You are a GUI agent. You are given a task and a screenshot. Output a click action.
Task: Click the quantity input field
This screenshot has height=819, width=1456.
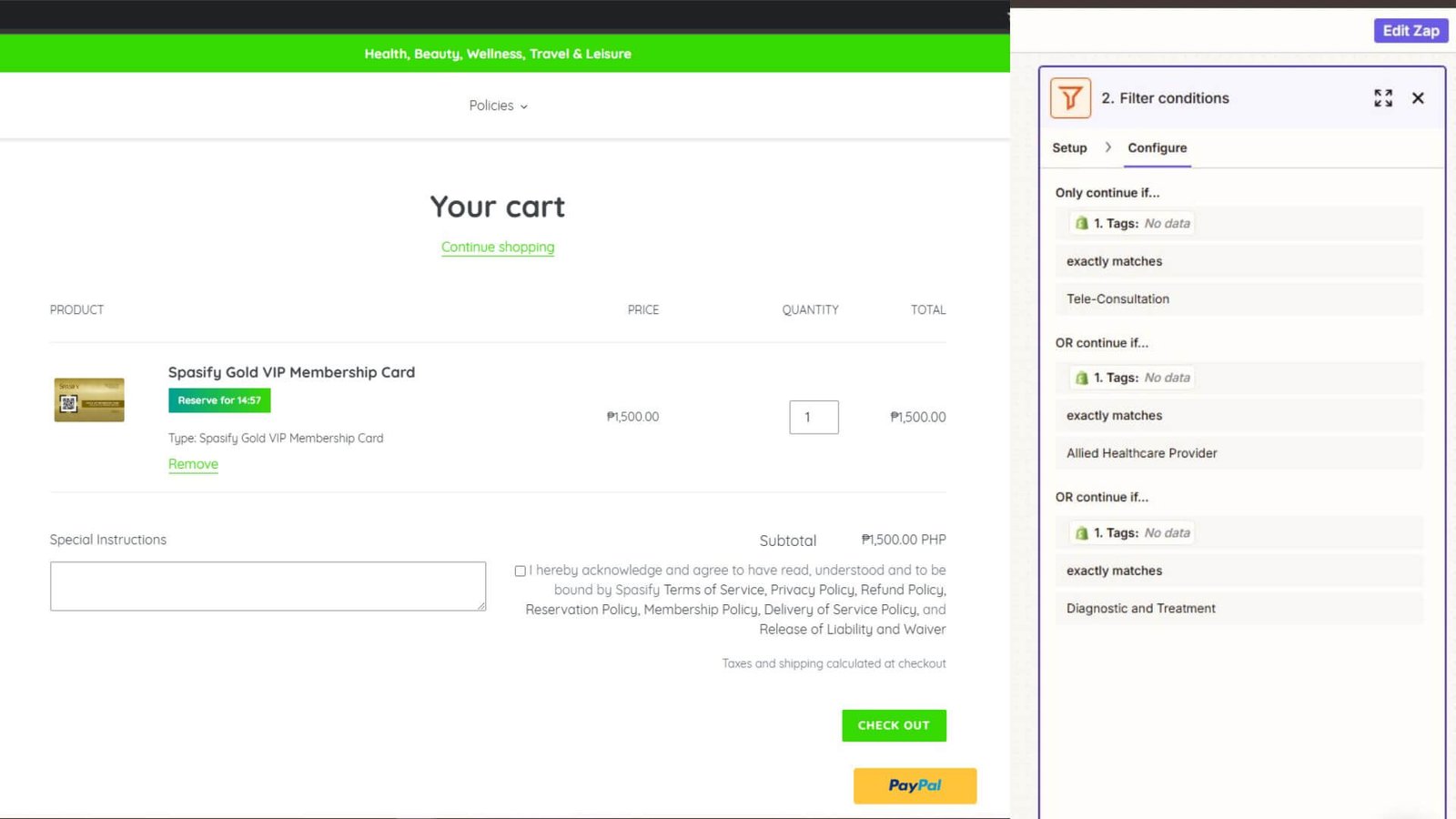(814, 417)
